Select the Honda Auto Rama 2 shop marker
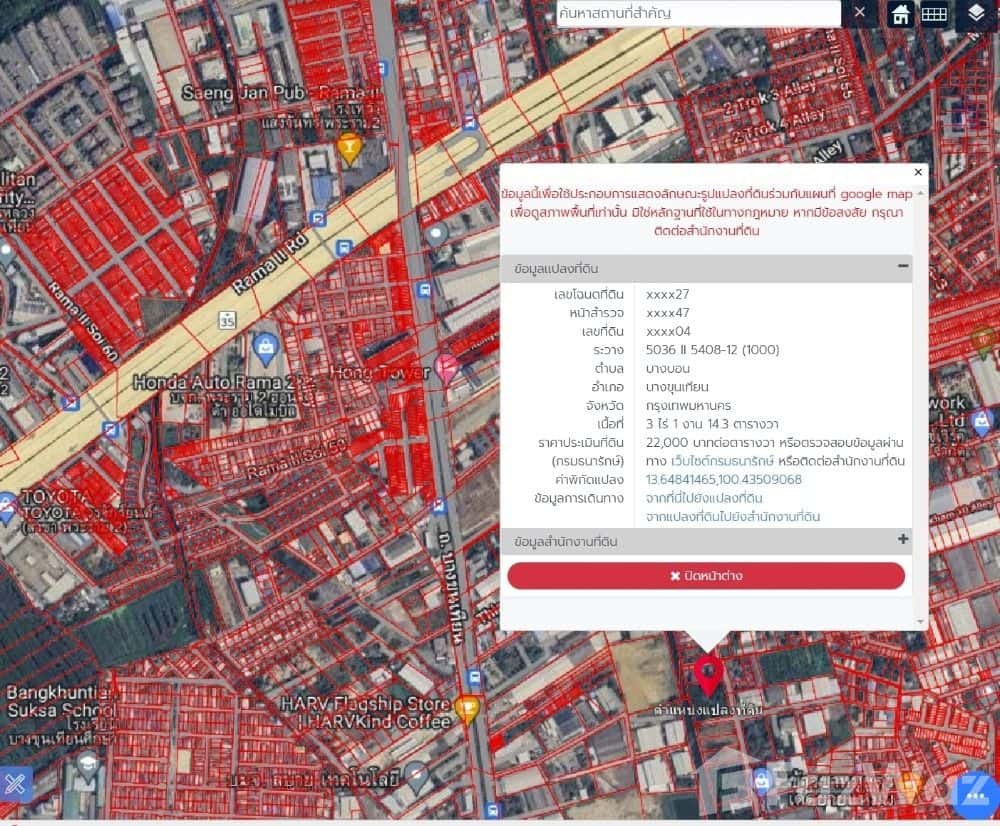1000x826 pixels. [x=265, y=348]
